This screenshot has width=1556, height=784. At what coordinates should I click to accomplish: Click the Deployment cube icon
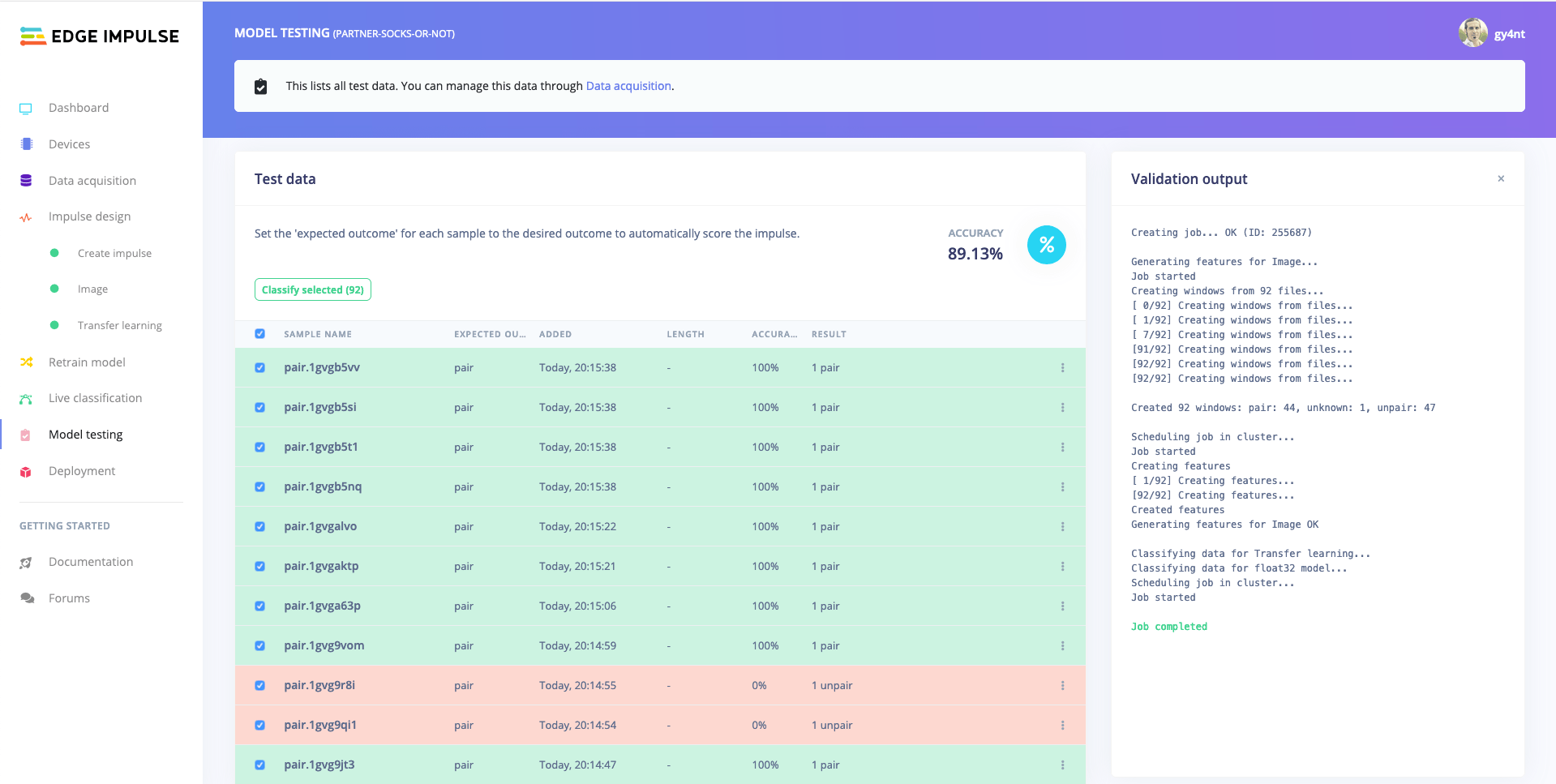click(26, 472)
